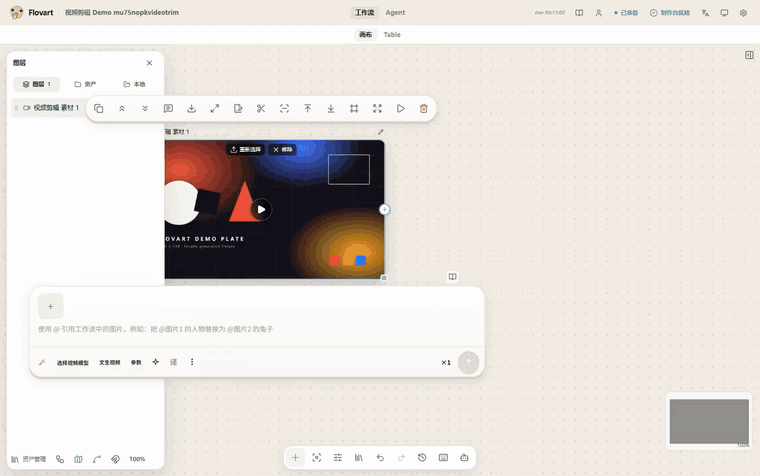Viewport: 760px width, 476px height.
Task: Click the download tray icon in floating toolbar
Action: 191,109
